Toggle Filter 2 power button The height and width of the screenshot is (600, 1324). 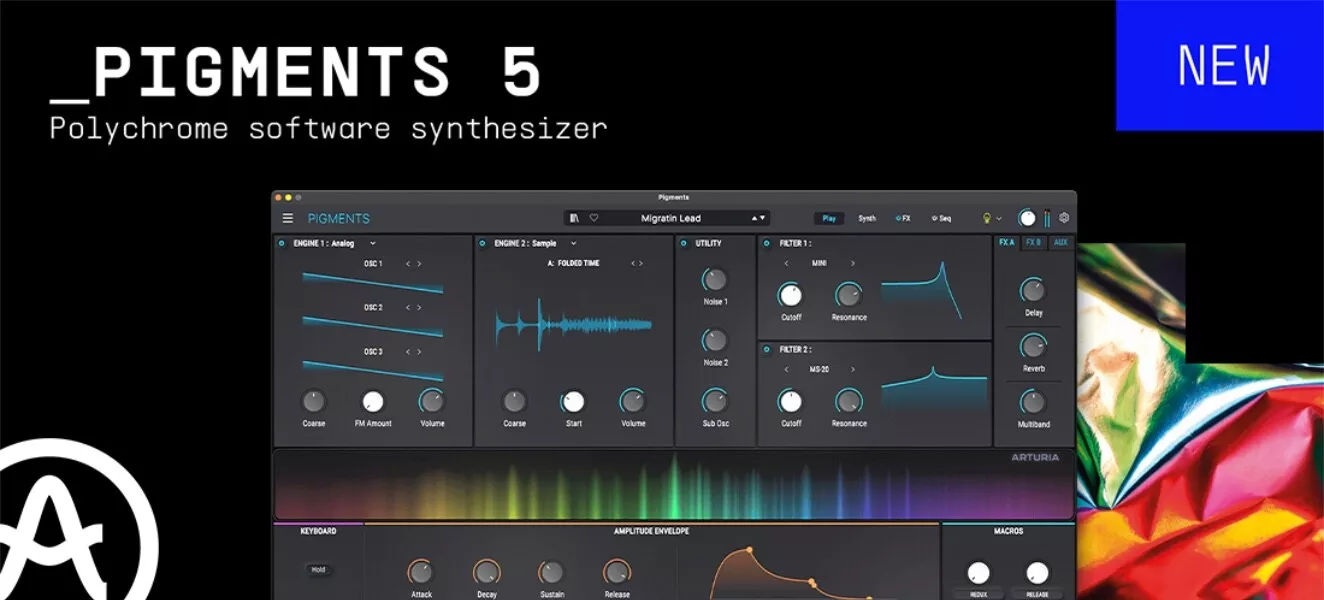[x=766, y=349]
